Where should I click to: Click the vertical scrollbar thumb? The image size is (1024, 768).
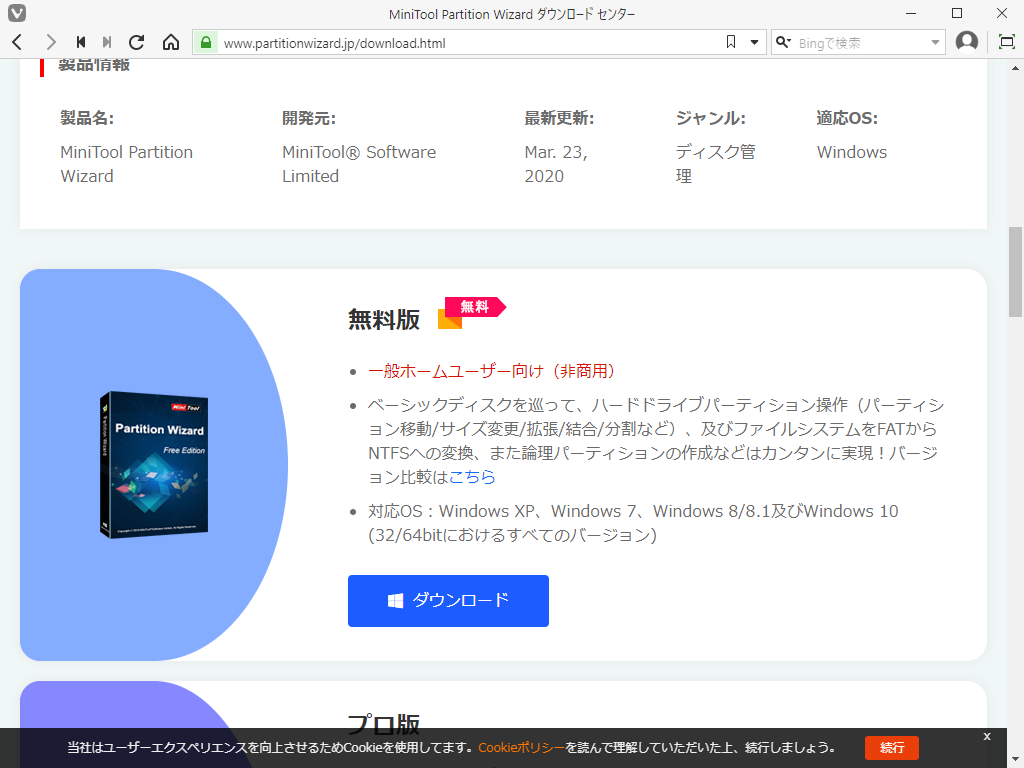point(1016,270)
